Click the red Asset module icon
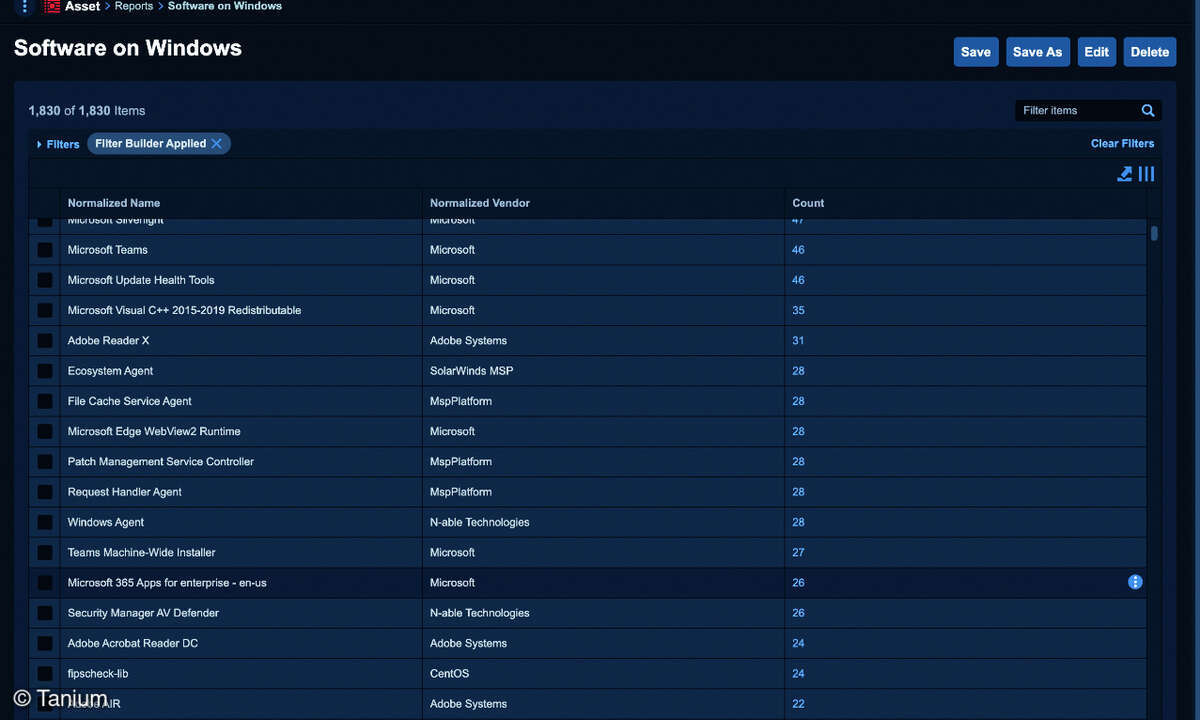 pos(52,6)
